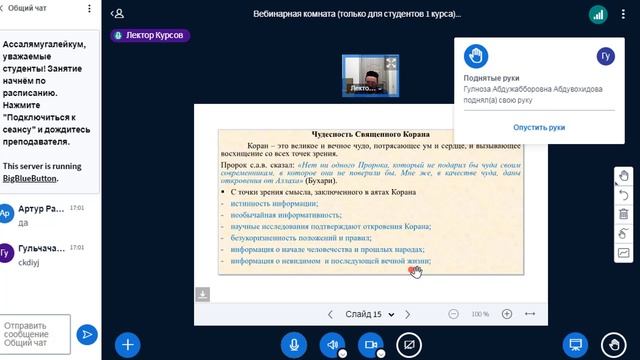
Task: Select the slide heading Чудесность Священного Корана
Action: [x=371, y=134]
